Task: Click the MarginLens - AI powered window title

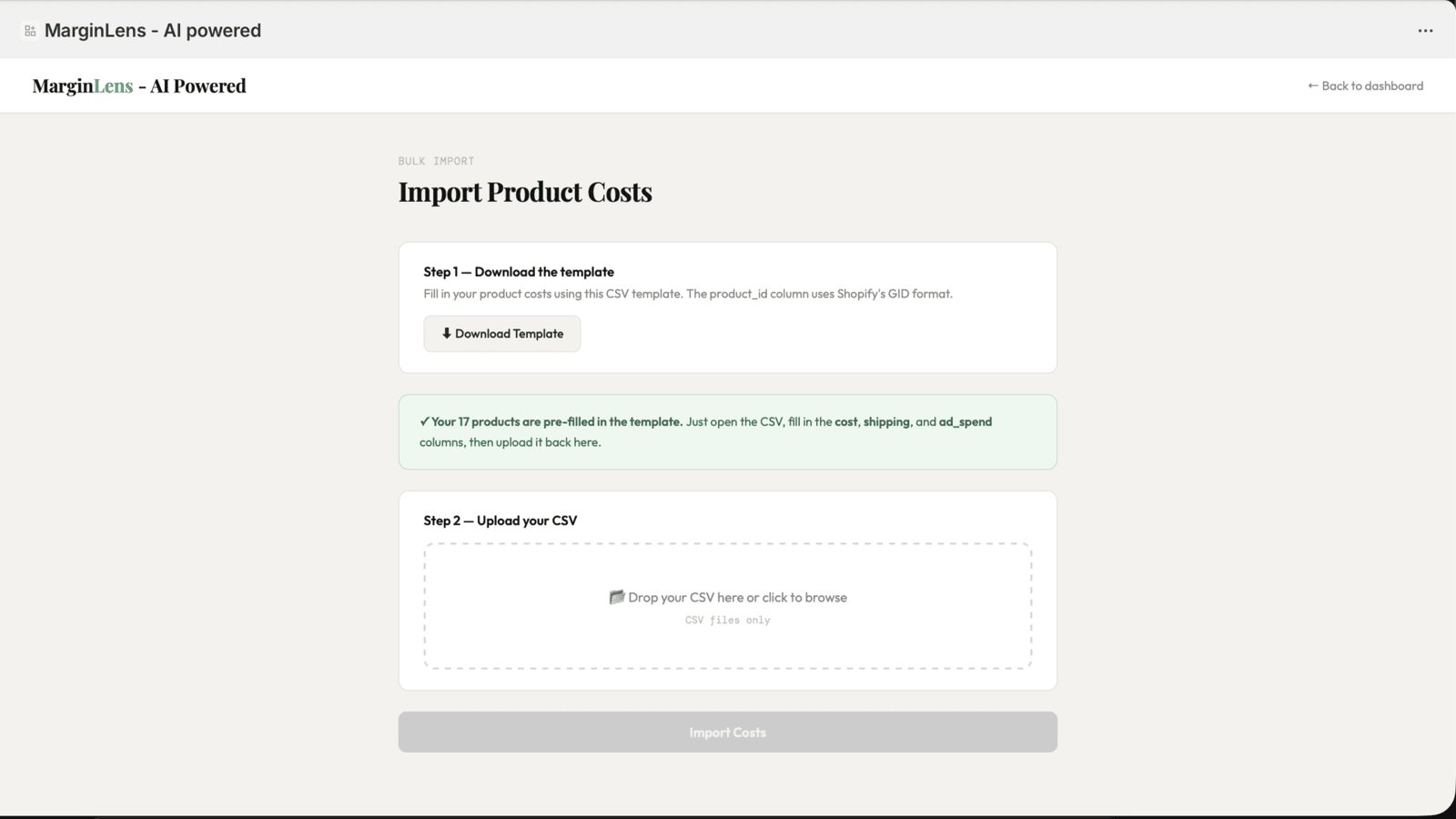Action: pos(155,30)
